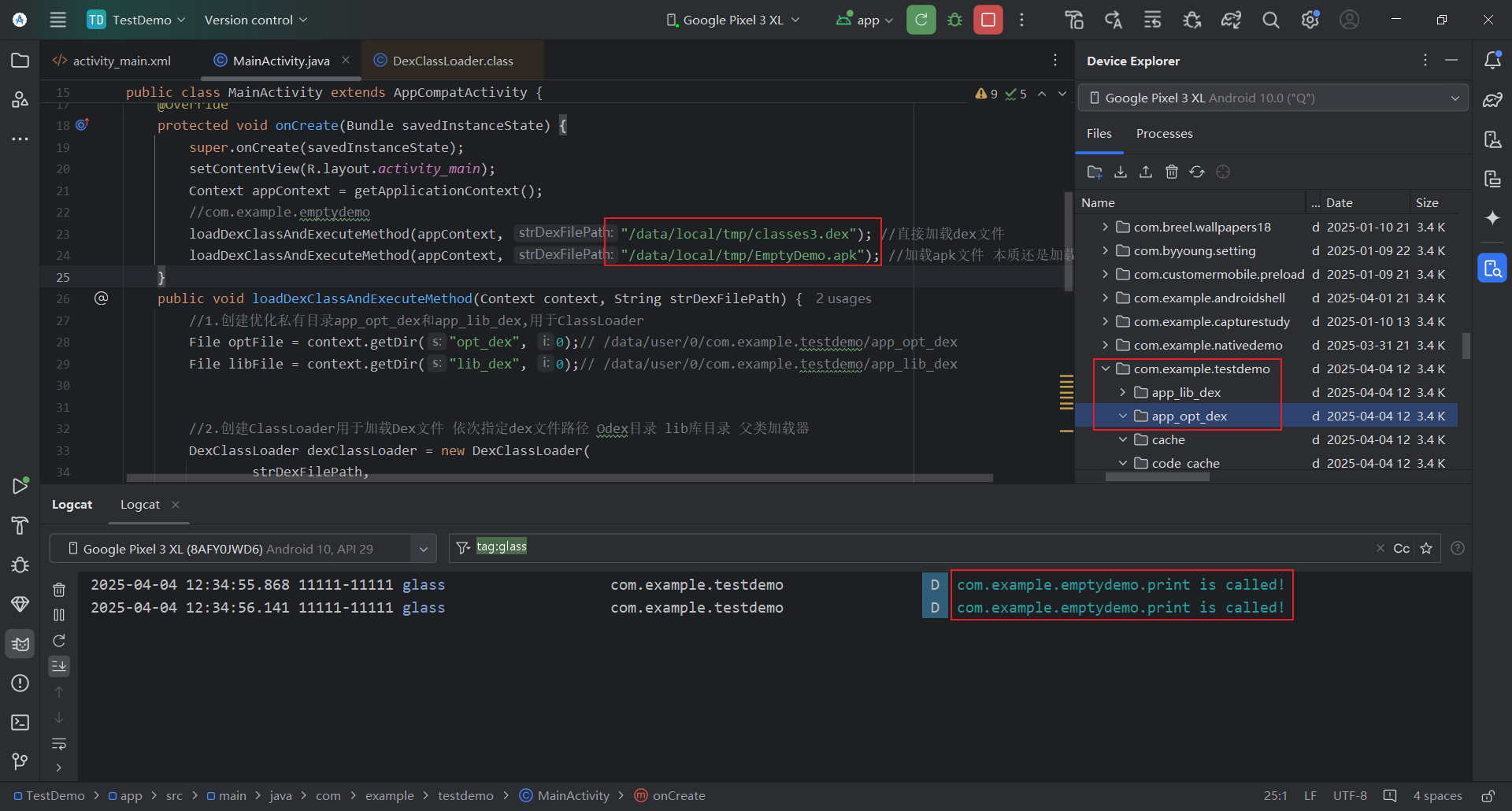Open the Version control dropdown

click(256, 20)
